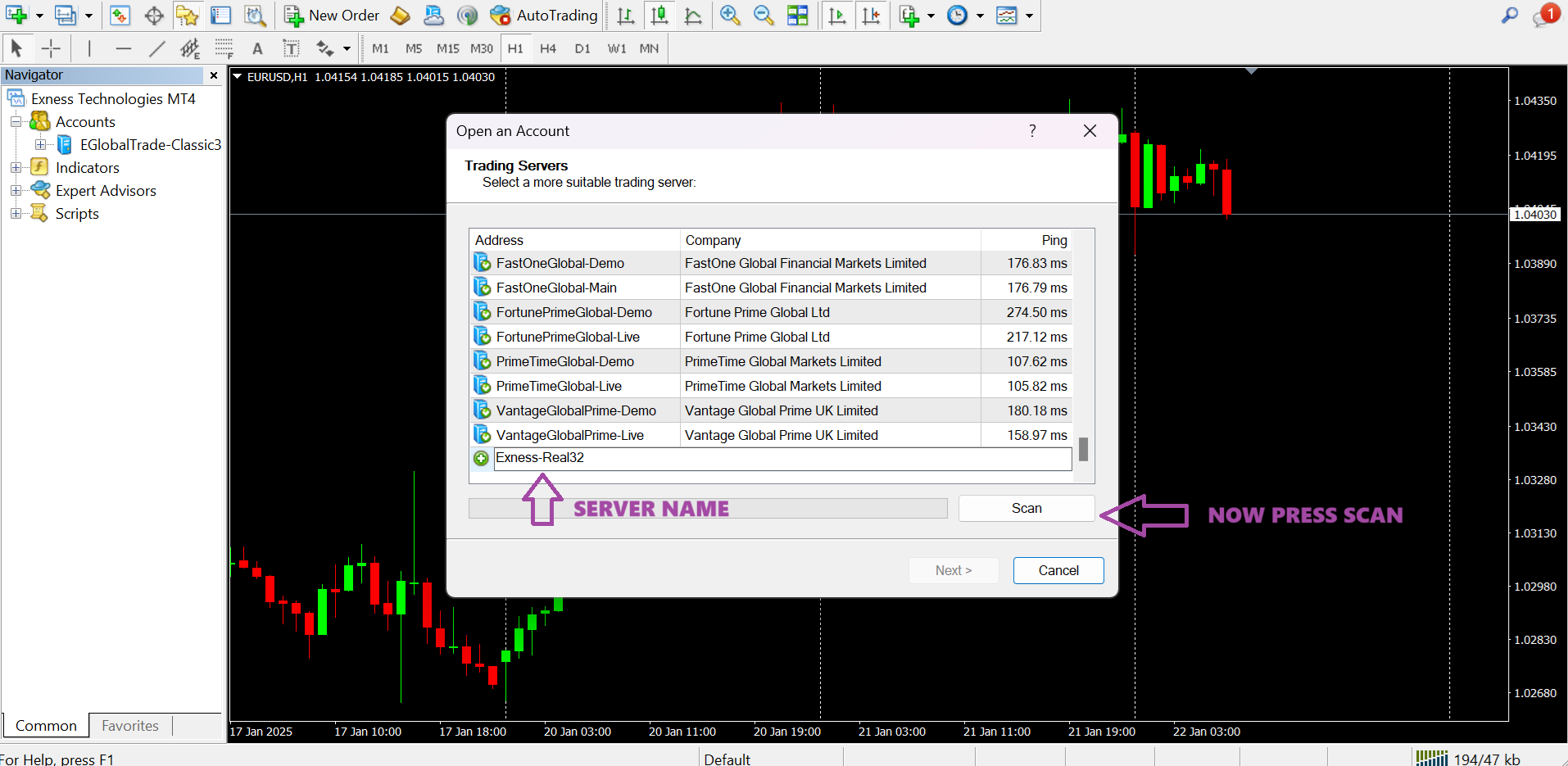Zoom out on the chart
This screenshot has height=766, width=1568.
point(764,15)
